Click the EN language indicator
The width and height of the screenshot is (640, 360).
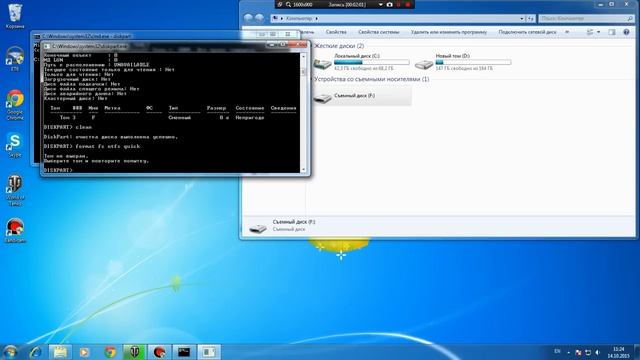[x=558, y=351]
